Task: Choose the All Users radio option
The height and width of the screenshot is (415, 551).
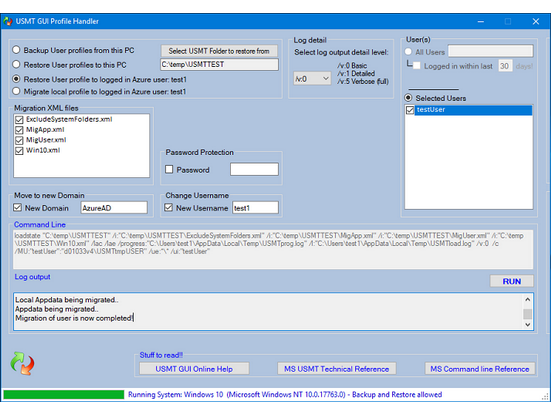Action: click(x=408, y=52)
